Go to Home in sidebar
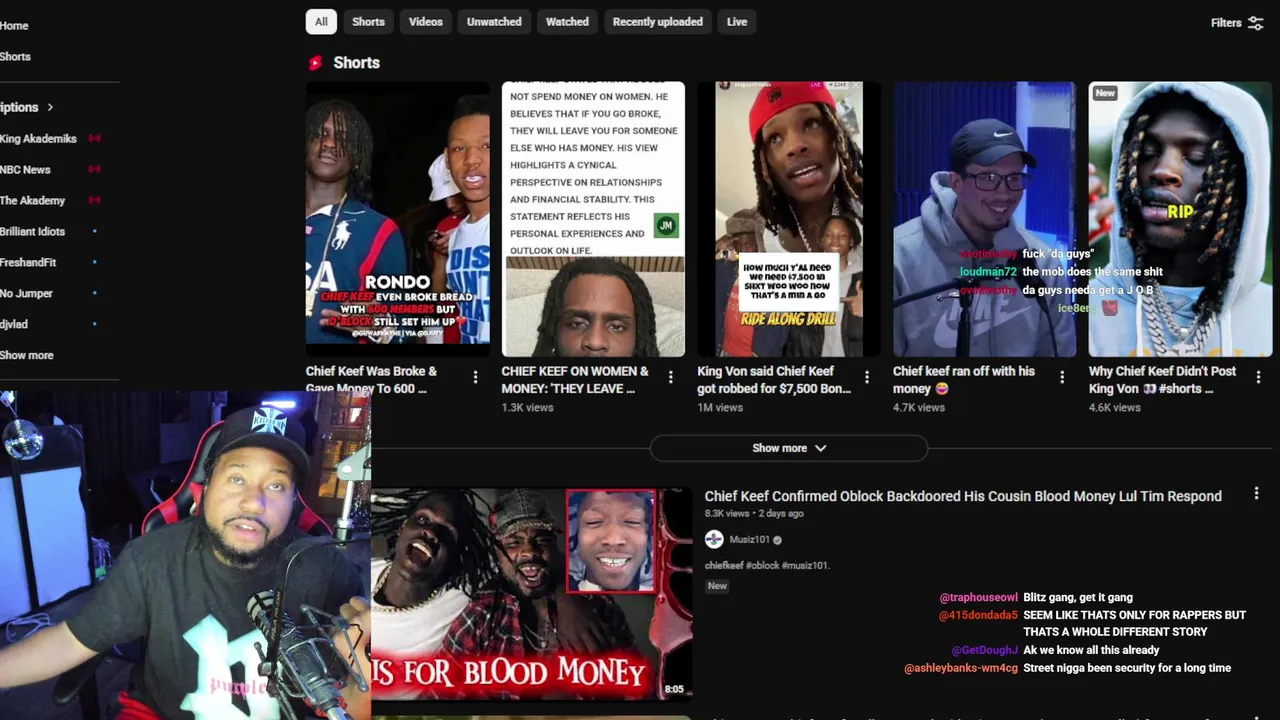 [14, 26]
